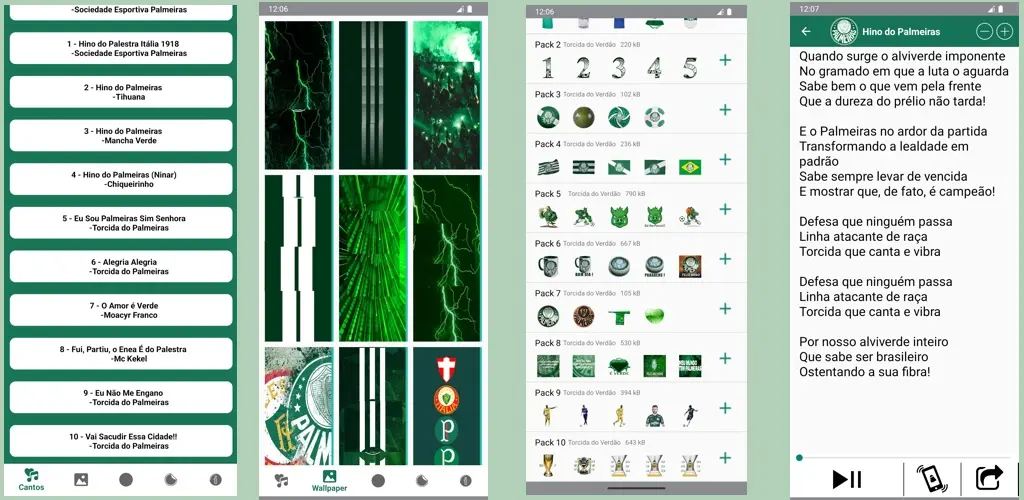Tap the lyric line 'Que sabe ser brasileiro'
This screenshot has height=500, width=1024.
tap(863, 357)
